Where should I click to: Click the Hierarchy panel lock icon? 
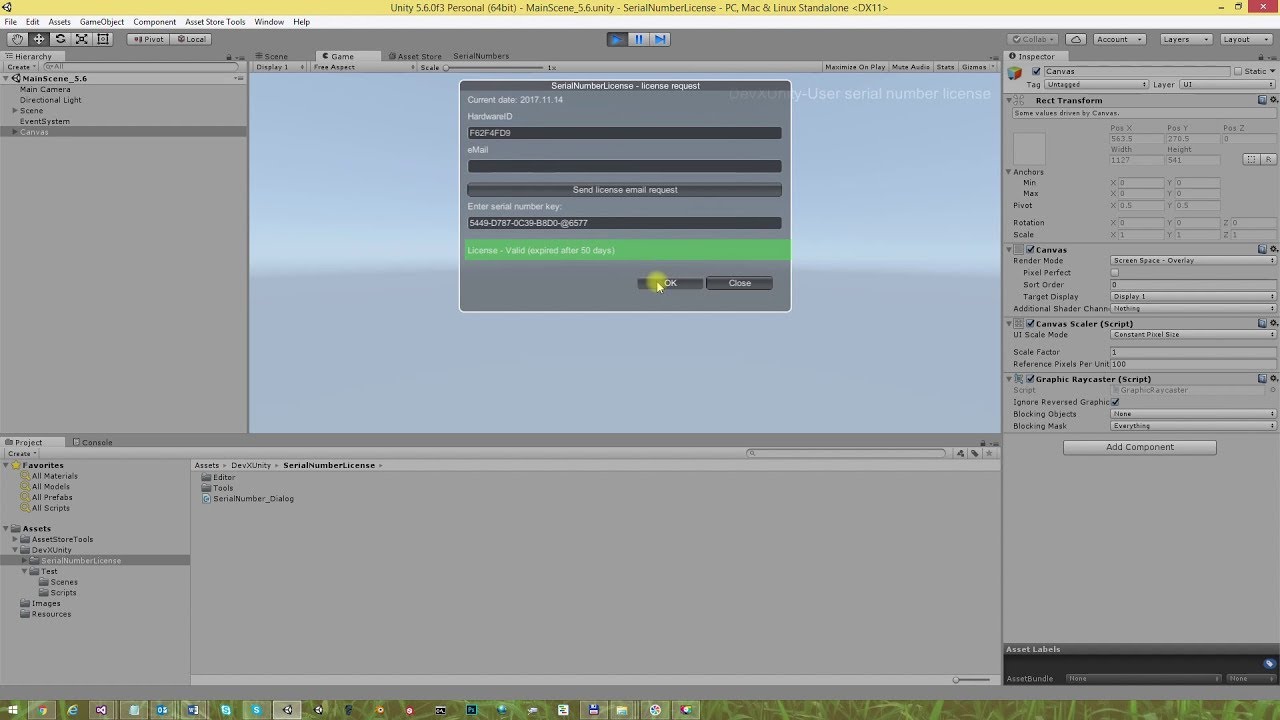pos(228,57)
